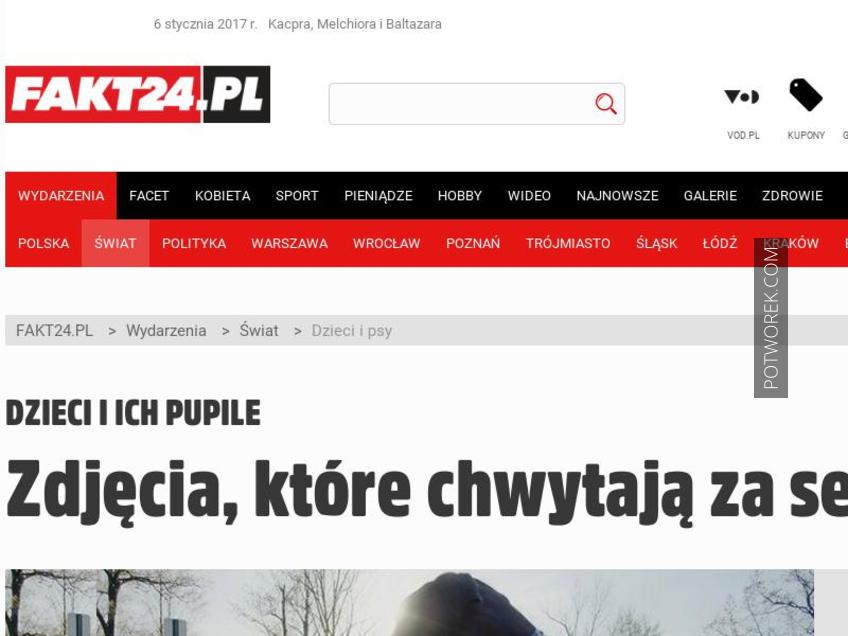This screenshot has height=636, width=848.
Task: Select the Wydarzenia menu tab
Action: tap(61, 196)
